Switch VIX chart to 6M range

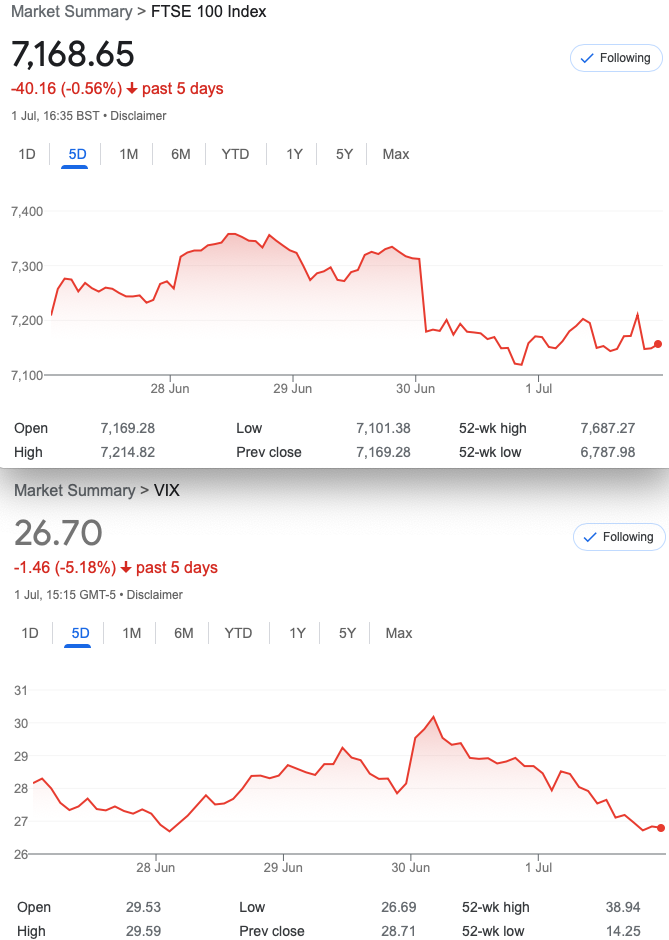[x=183, y=634]
